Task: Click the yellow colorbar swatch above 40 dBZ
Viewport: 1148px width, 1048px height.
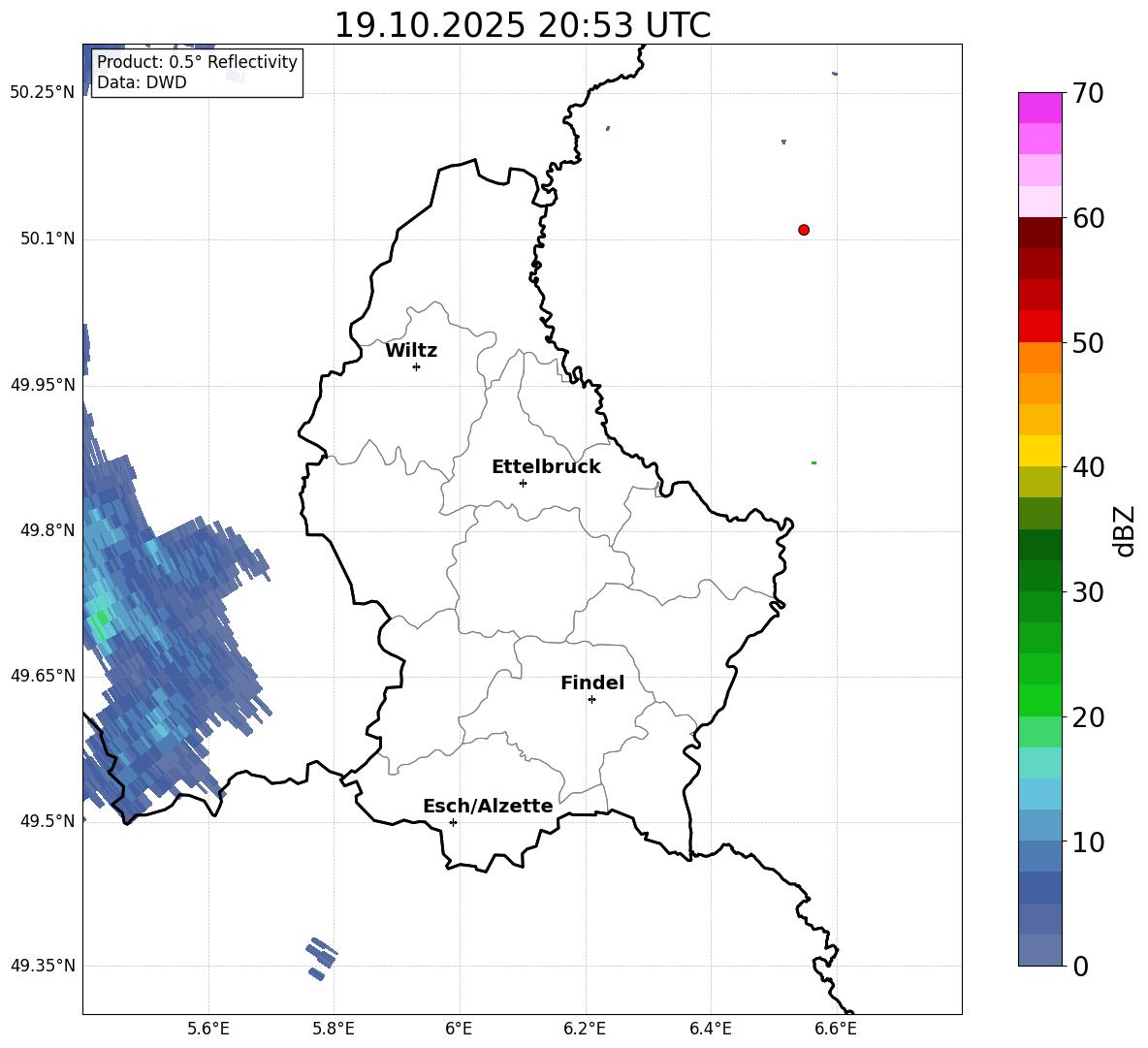Action: point(1039,451)
